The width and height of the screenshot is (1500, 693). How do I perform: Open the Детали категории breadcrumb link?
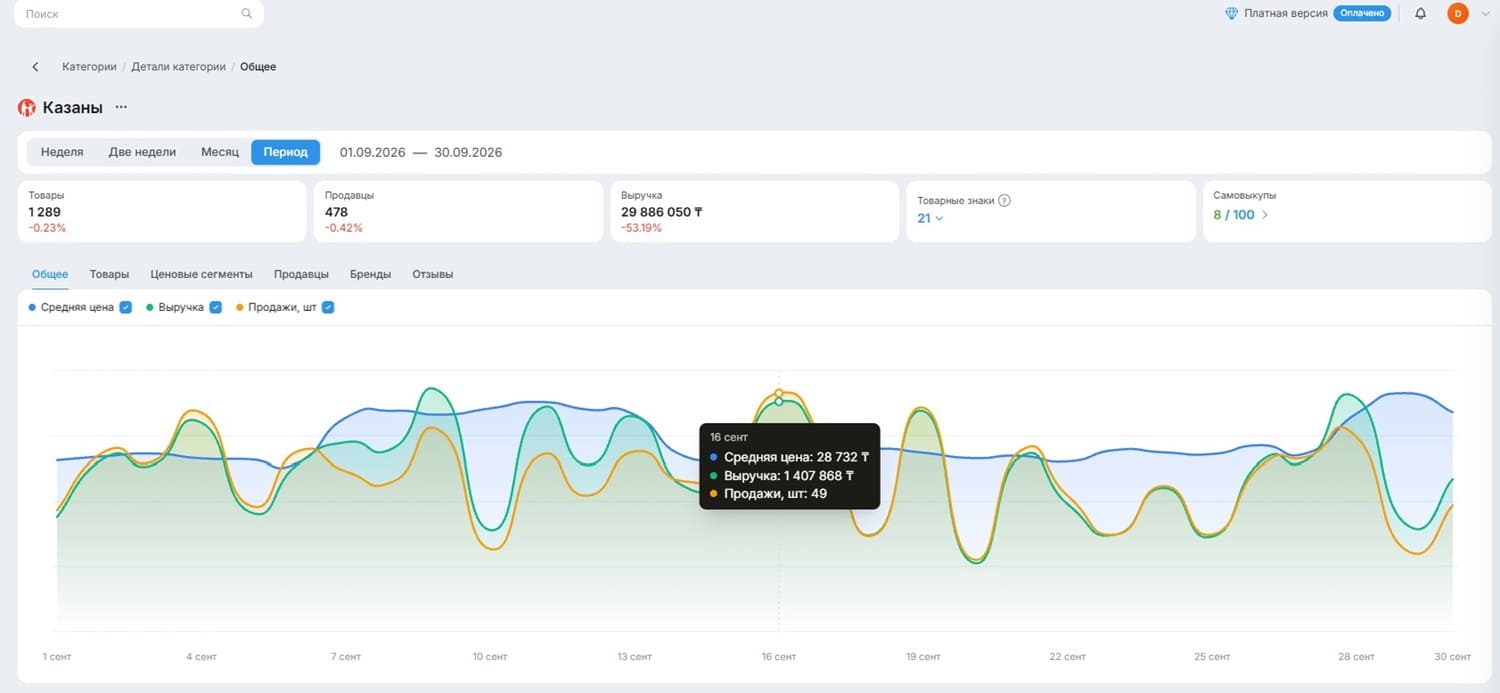click(x=178, y=67)
